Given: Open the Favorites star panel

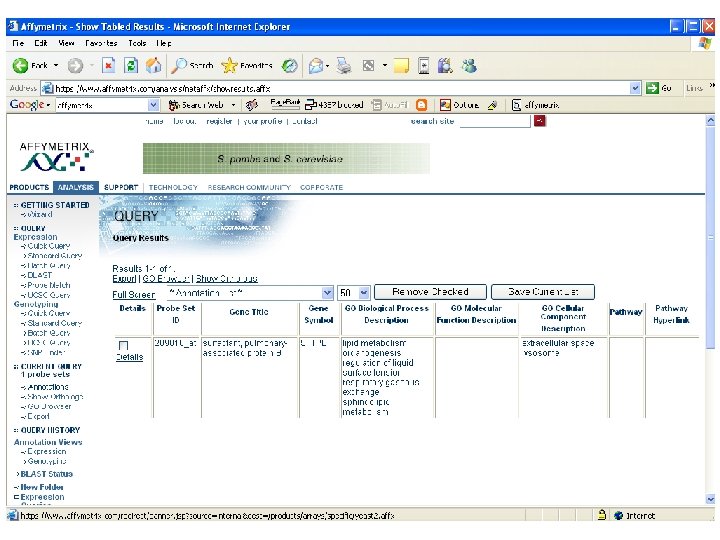Looking at the screenshot, I should pos(230,66).
